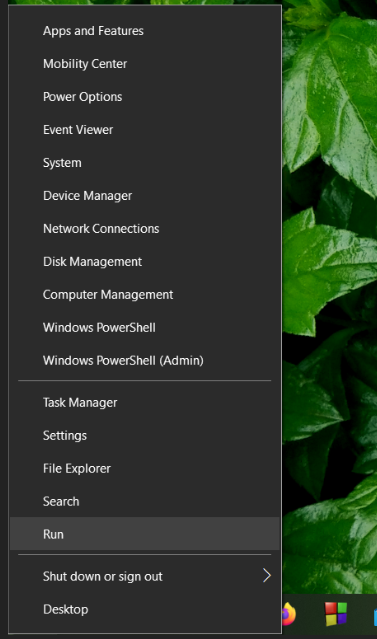Select Mobility Center
Viewport: 377px width, 639px height.
click(145, 64)
